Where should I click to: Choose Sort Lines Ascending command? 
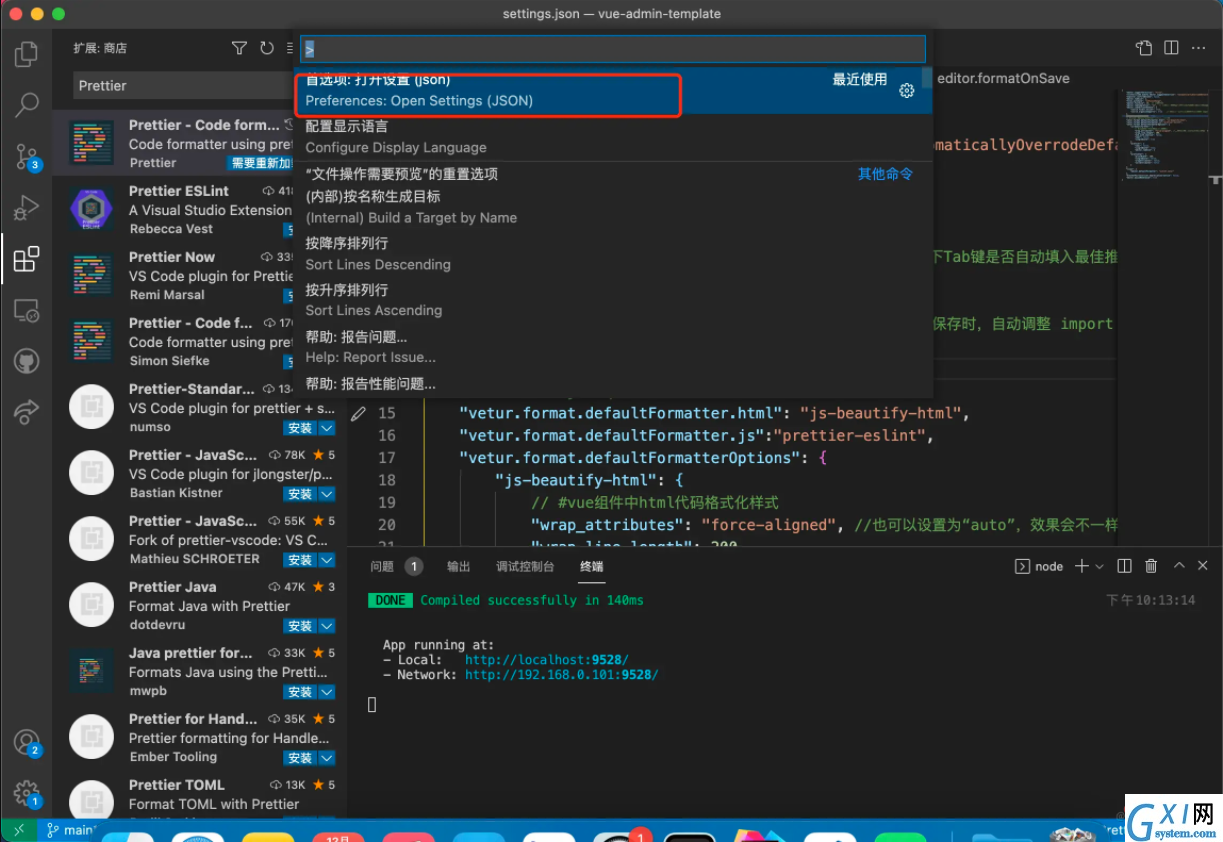(x=613, y=300)
